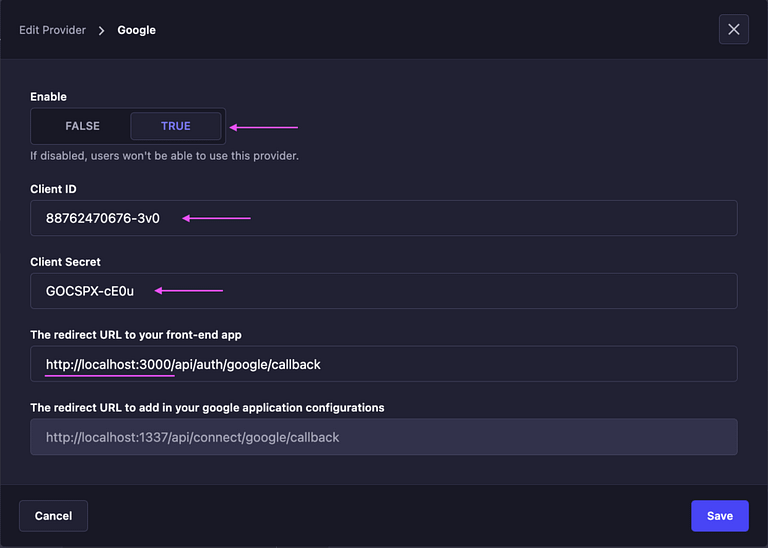The width and height of the screenshot is (768, 548).
Task: Click the pink arrow beside TRUE toggle
Action: click(x=264, y=127)
